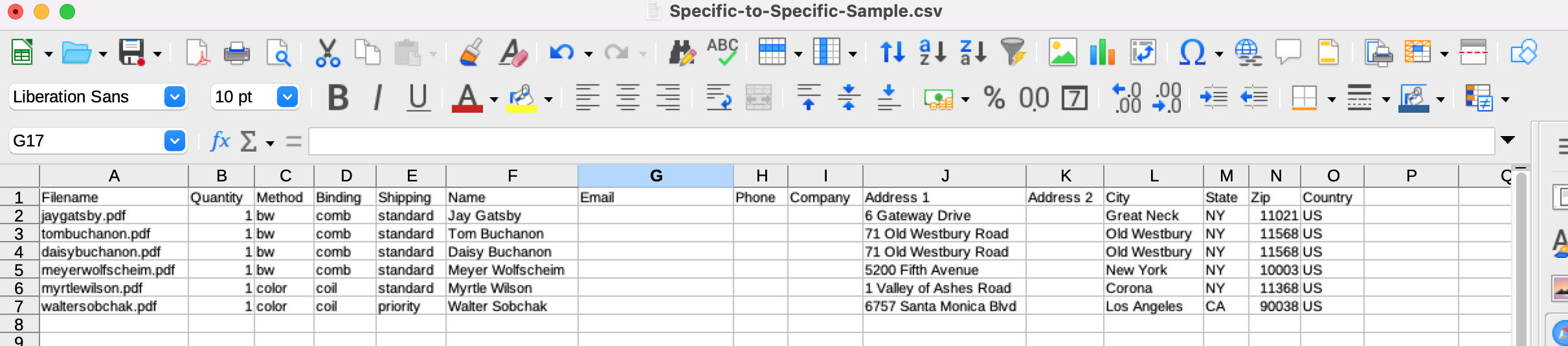This screenshot has height=346, width=1568.
Task: Toggle Underline formatting
Action: coord(418,98)
